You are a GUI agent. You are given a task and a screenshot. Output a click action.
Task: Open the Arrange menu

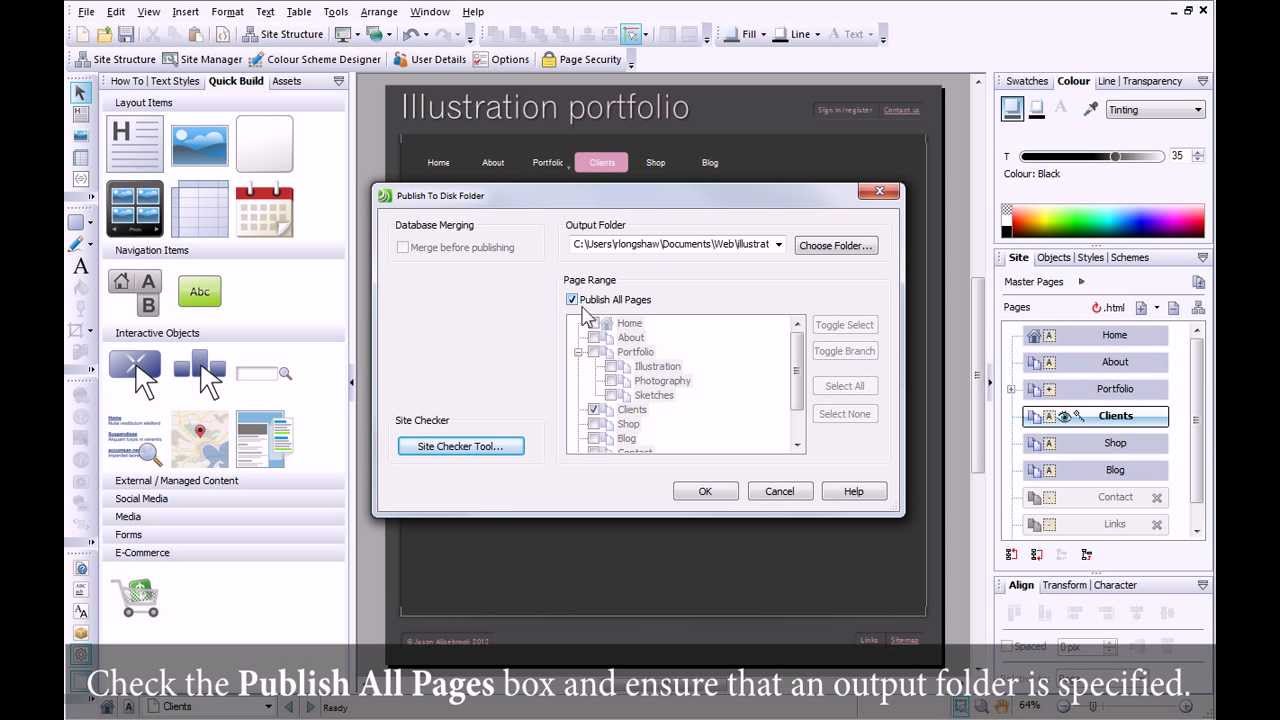(379, 12)
